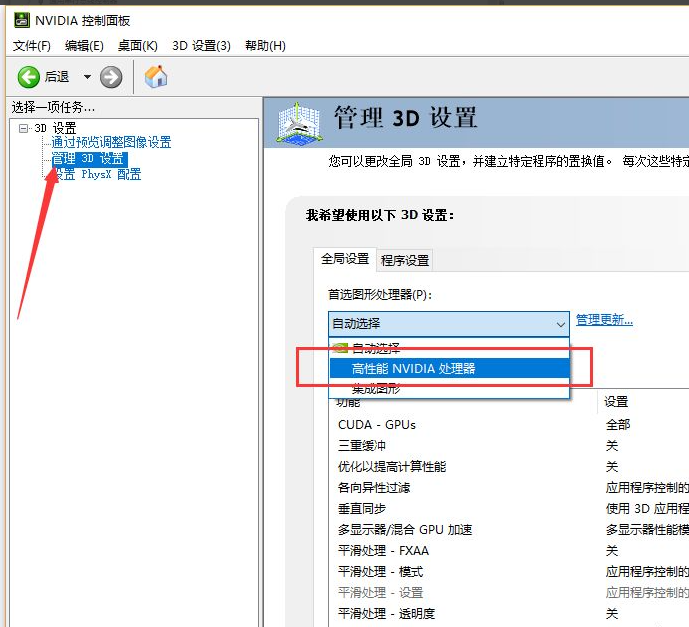Select 通过预览调整图像设置 tree item
This screenshot has height=627, width=689.
(111, 142)
